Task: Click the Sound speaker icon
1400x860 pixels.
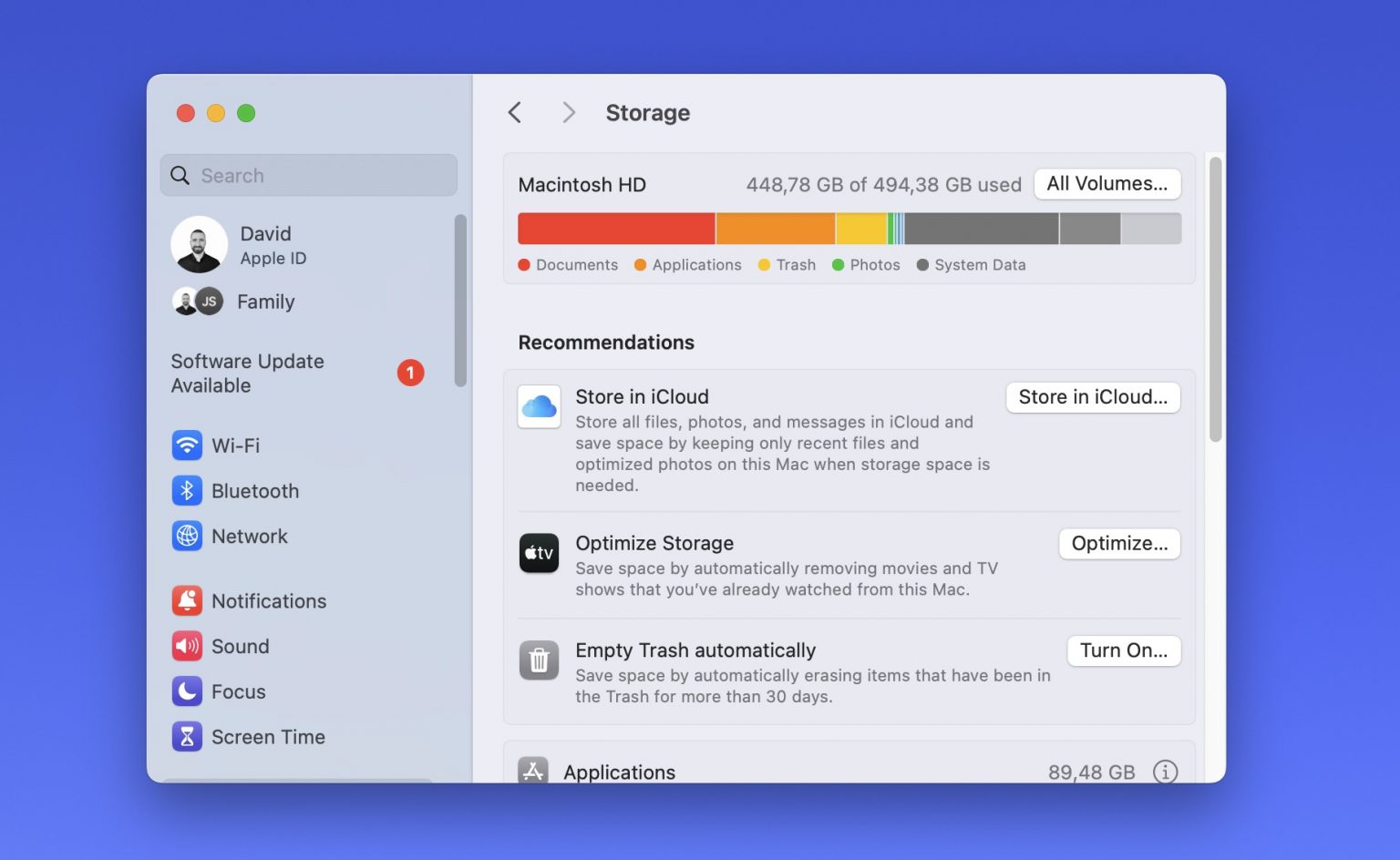Action: tap(187, 647)
